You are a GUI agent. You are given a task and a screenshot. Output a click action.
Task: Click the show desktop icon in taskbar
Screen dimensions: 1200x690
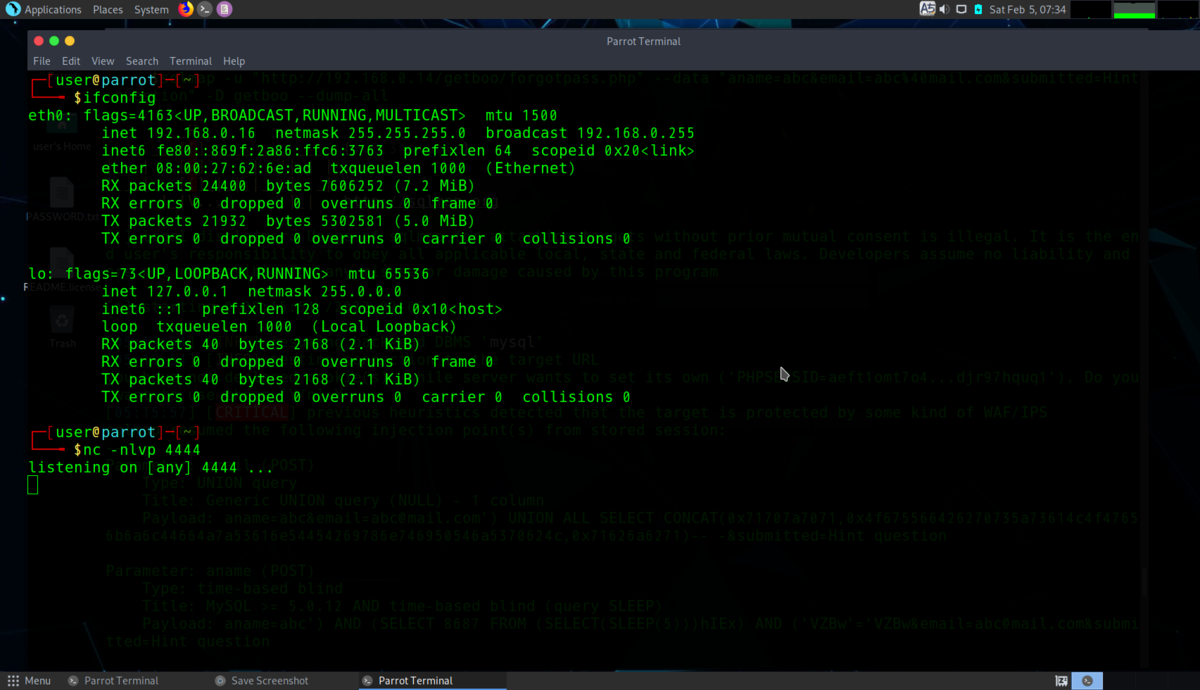1061,680
